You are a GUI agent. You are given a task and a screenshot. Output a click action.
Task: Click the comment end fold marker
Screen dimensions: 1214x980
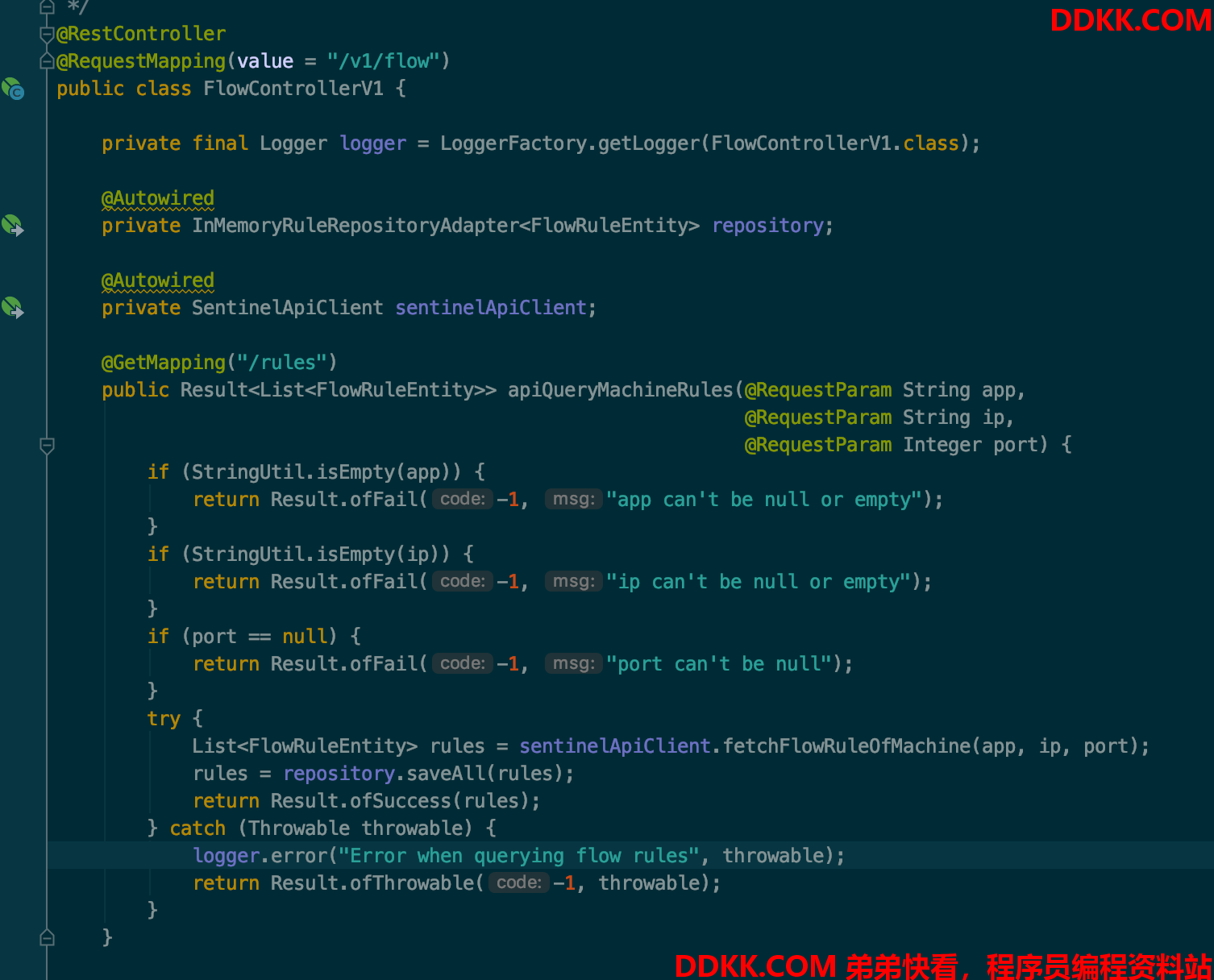click(47, 7)
